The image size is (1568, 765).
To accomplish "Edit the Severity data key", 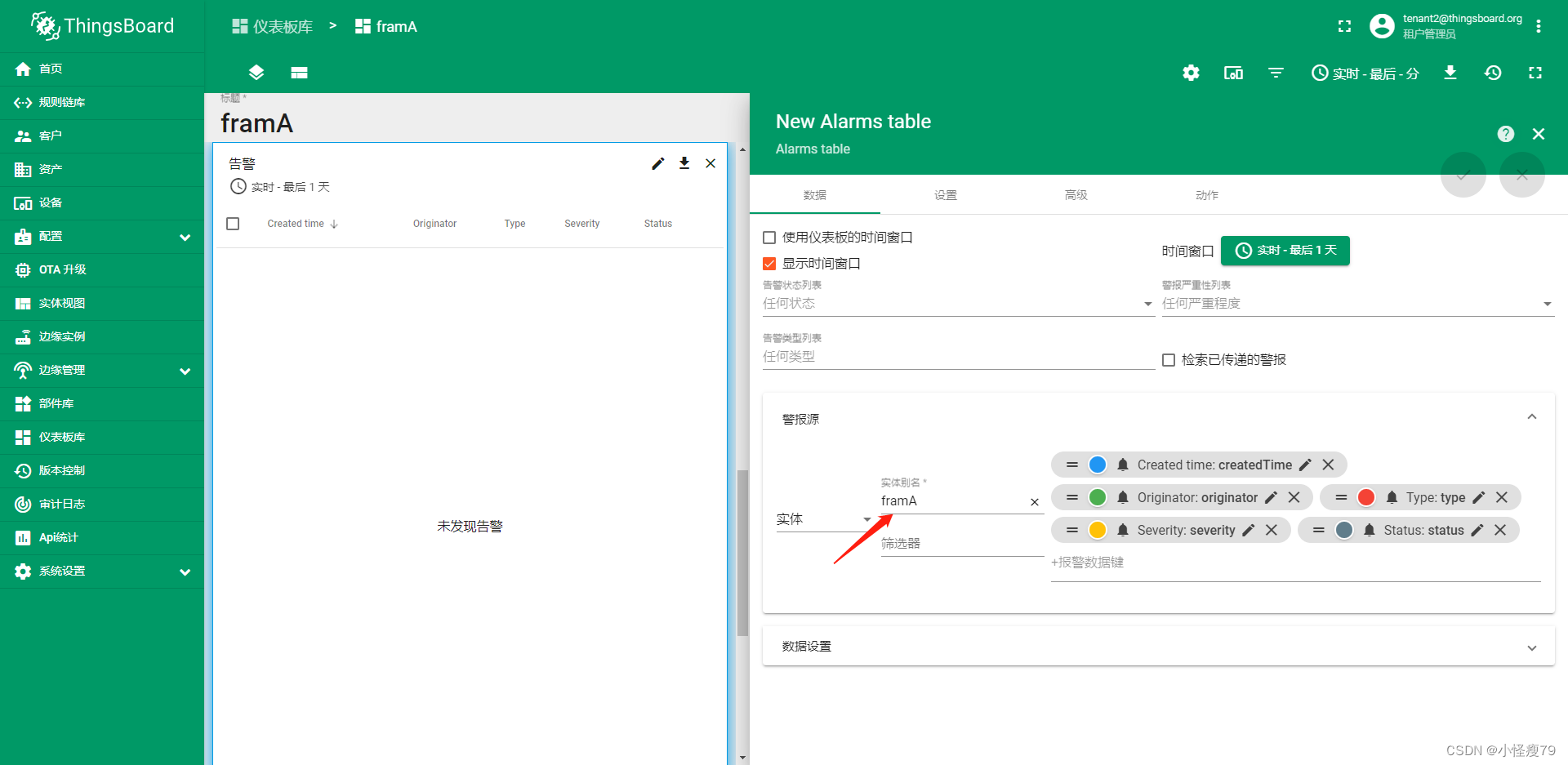I will click(1248, 530).
